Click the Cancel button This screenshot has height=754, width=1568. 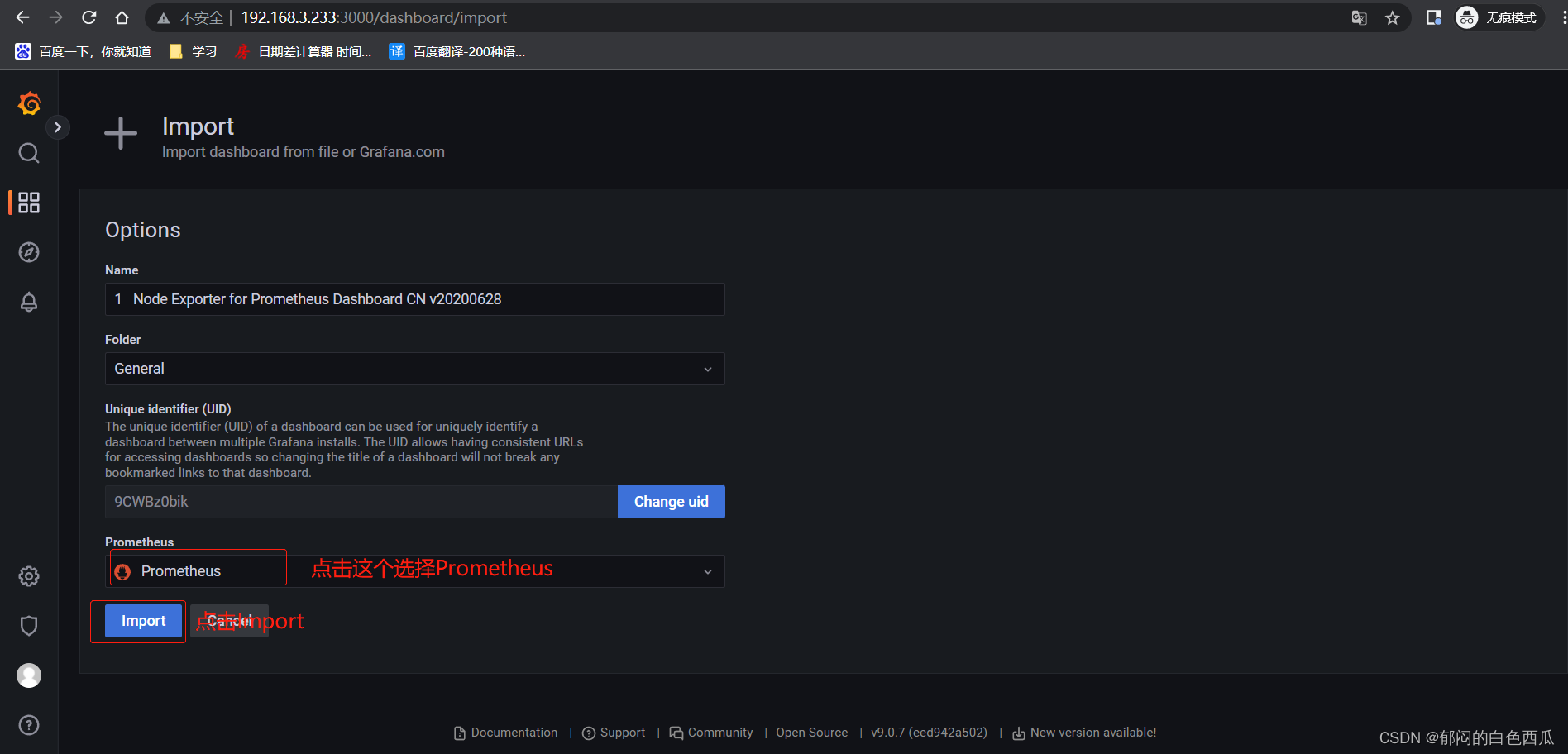[229, 621]
